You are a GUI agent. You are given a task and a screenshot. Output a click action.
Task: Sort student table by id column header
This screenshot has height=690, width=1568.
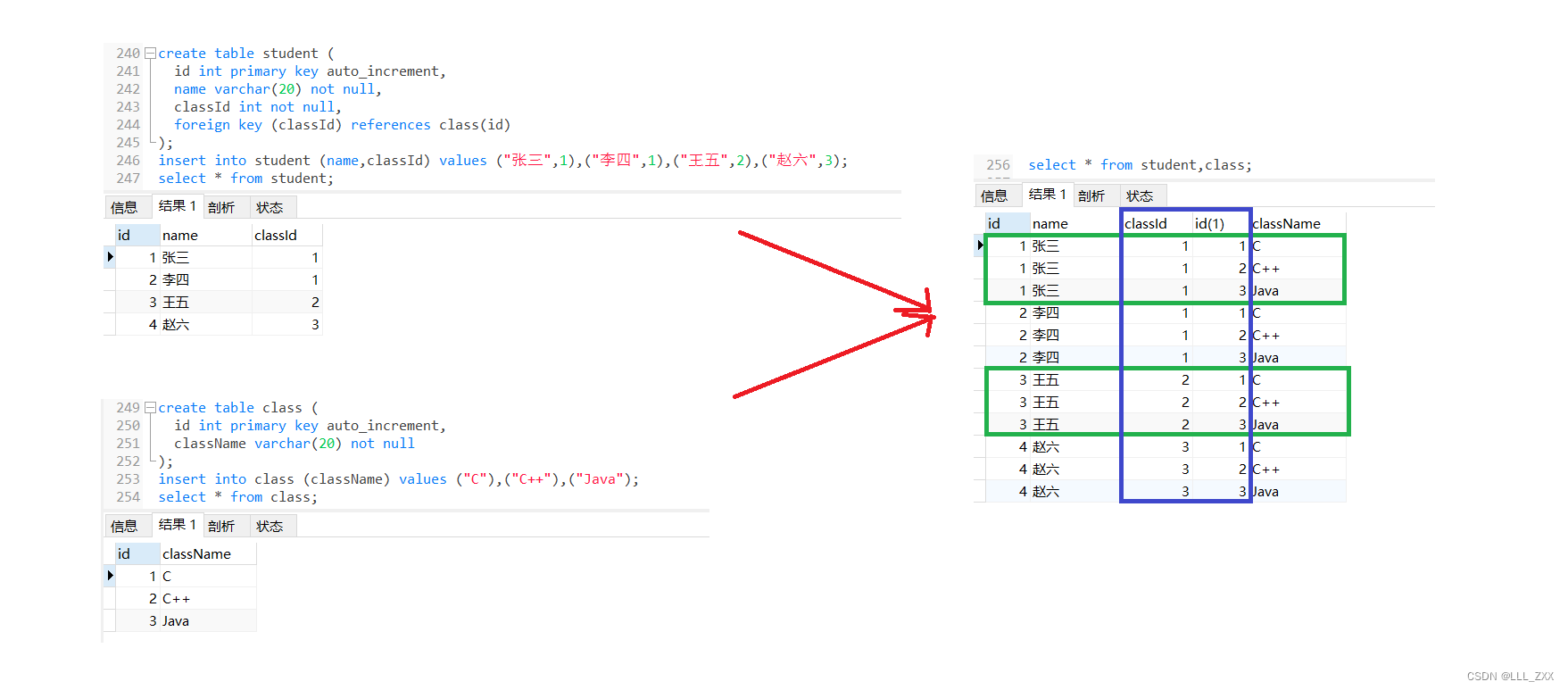[137, 235]
